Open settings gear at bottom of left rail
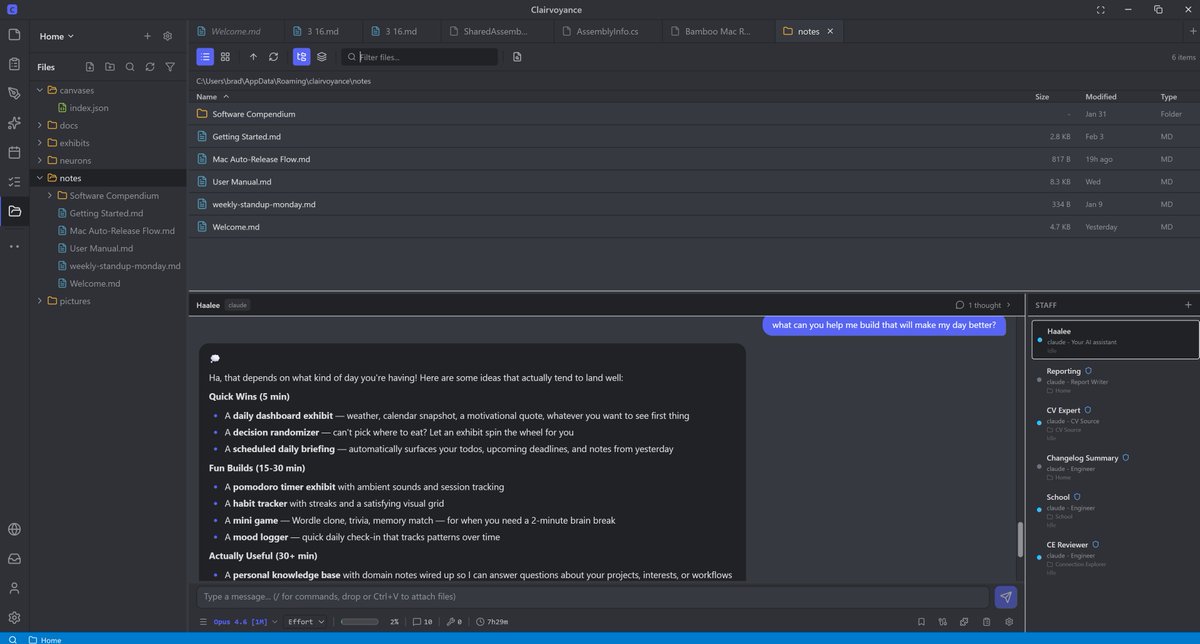The image size is (1200, 644). coord(14,618)
